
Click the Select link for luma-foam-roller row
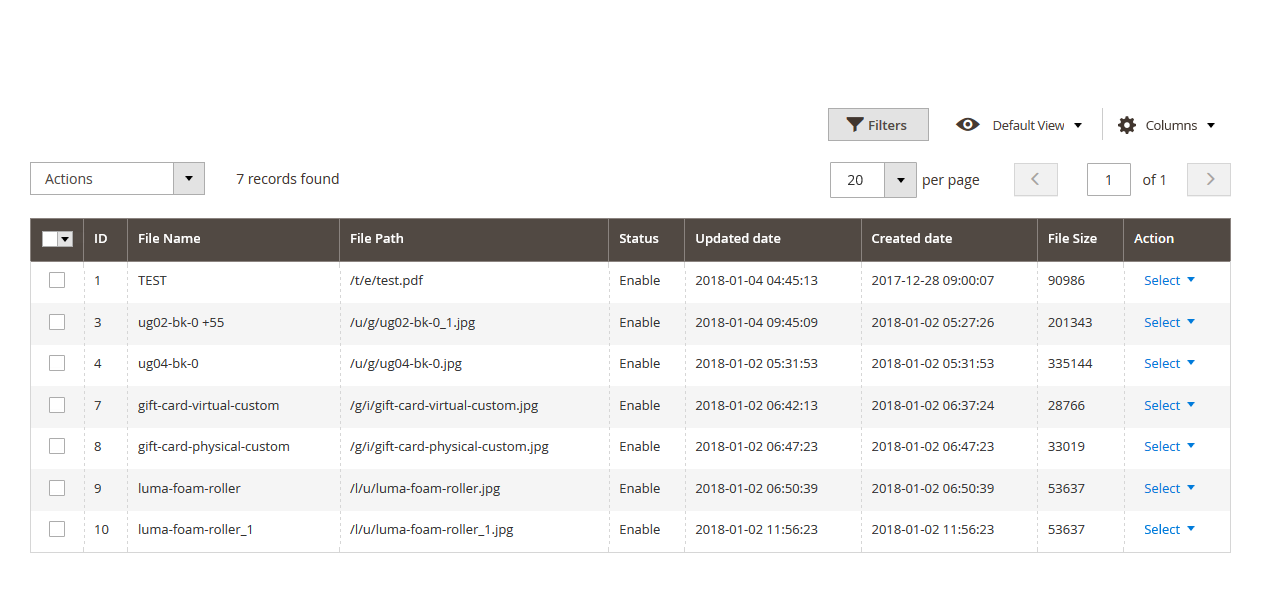point(1162,488)
